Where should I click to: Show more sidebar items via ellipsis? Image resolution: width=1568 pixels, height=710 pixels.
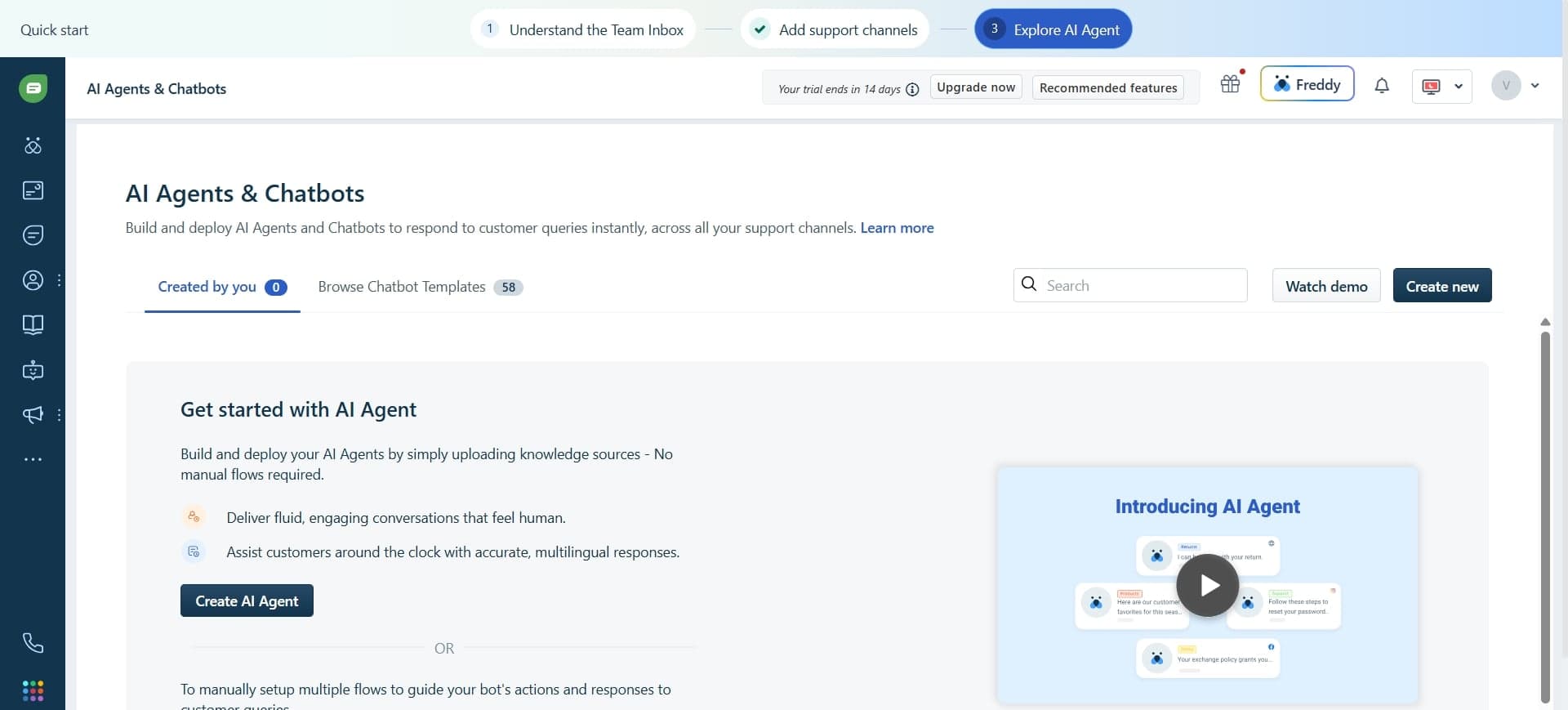tap(33, 459)
